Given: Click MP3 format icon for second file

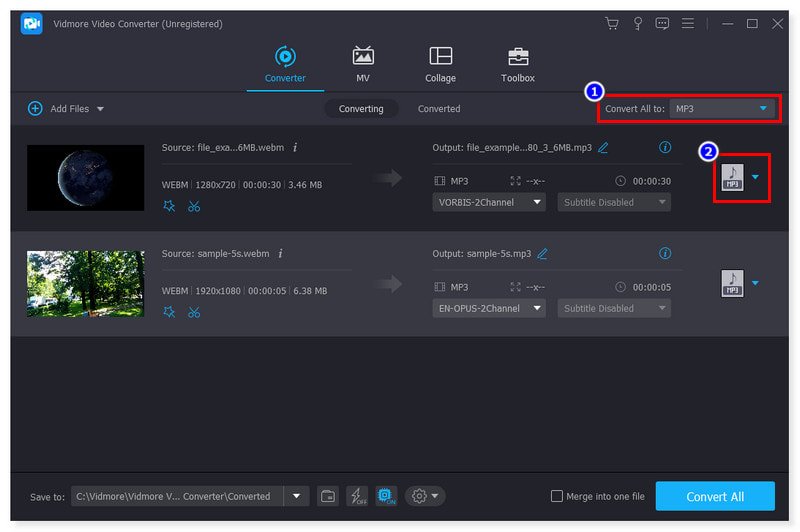Looking at the screenshot, I should (x=732, y=284).
